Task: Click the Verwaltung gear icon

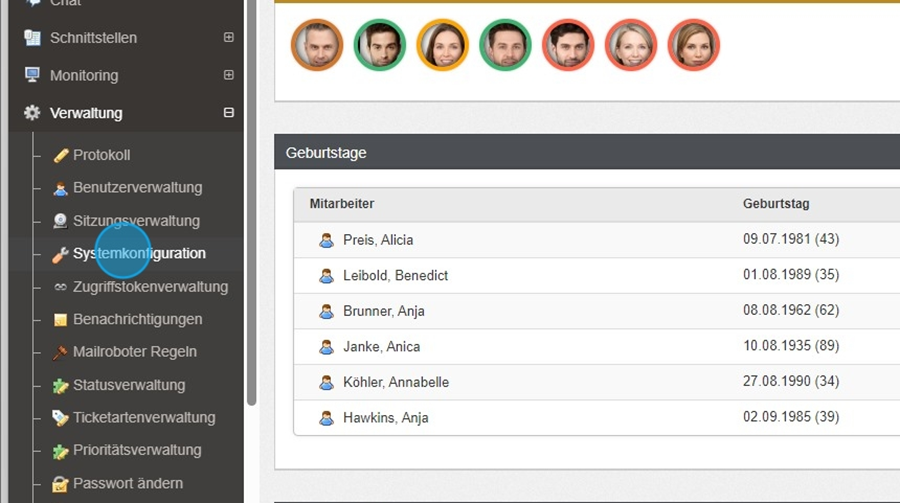Action: (x=32, y=113)
